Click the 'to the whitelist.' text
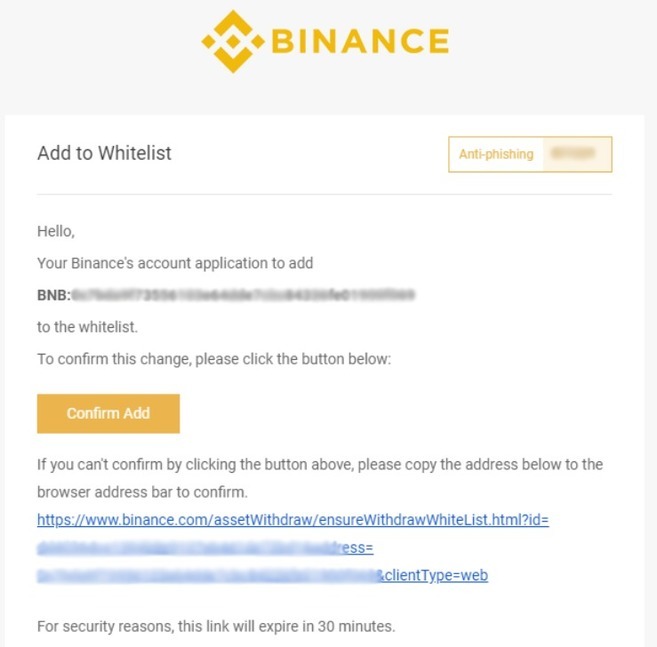The height and width of the screenshot is (647, 657). click(87, 326)
